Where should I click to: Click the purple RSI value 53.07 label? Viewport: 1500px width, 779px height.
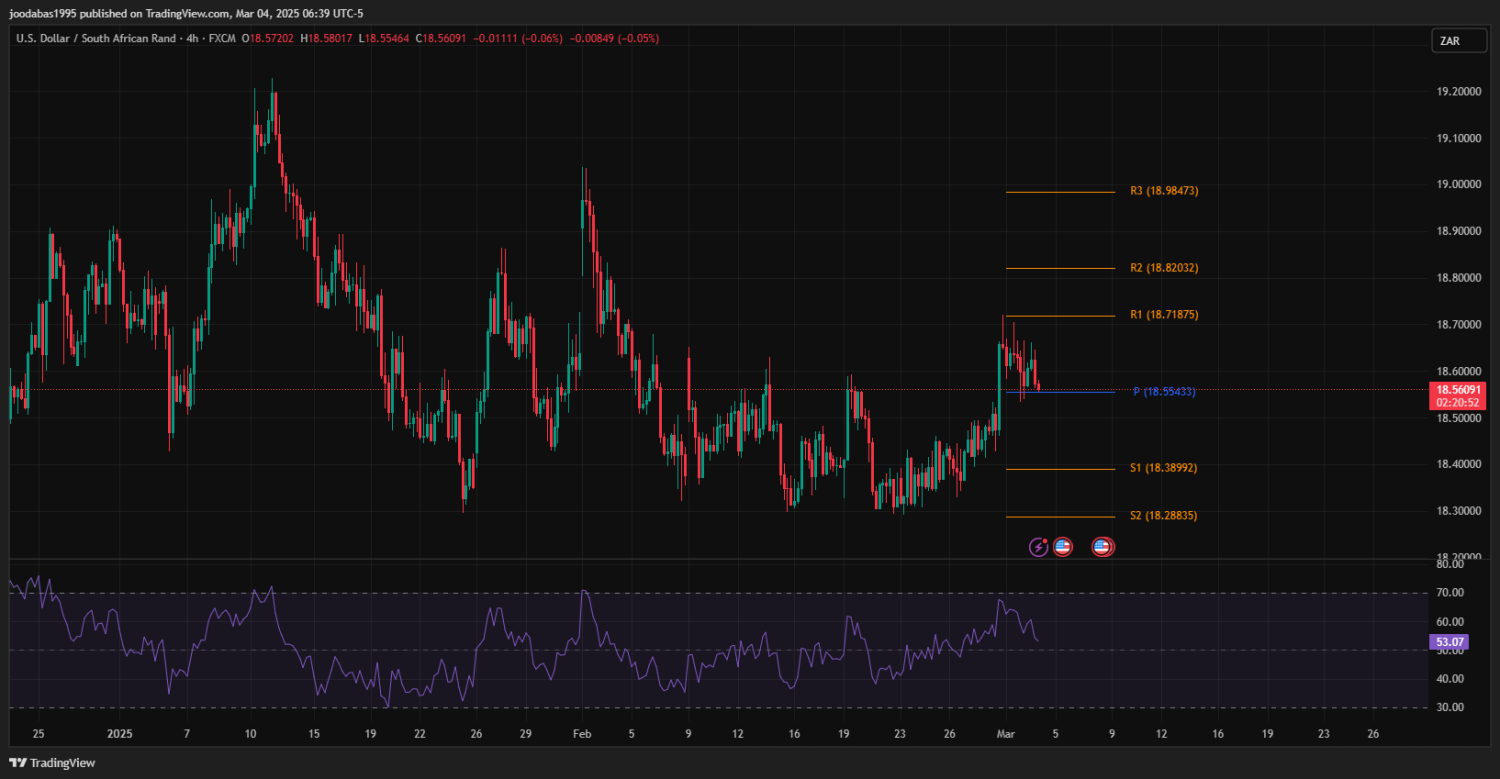point(1448,642)
